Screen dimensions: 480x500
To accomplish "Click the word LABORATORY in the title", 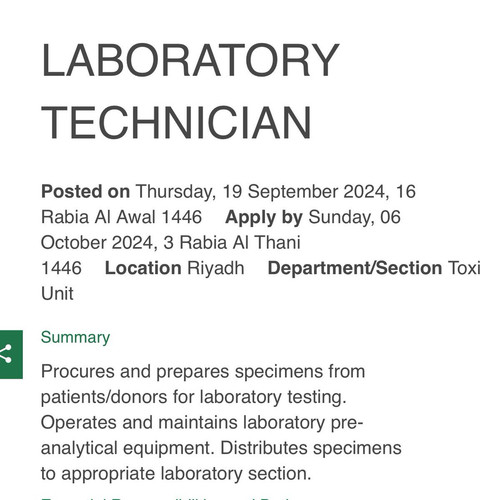I will click(x=190, y=60).
